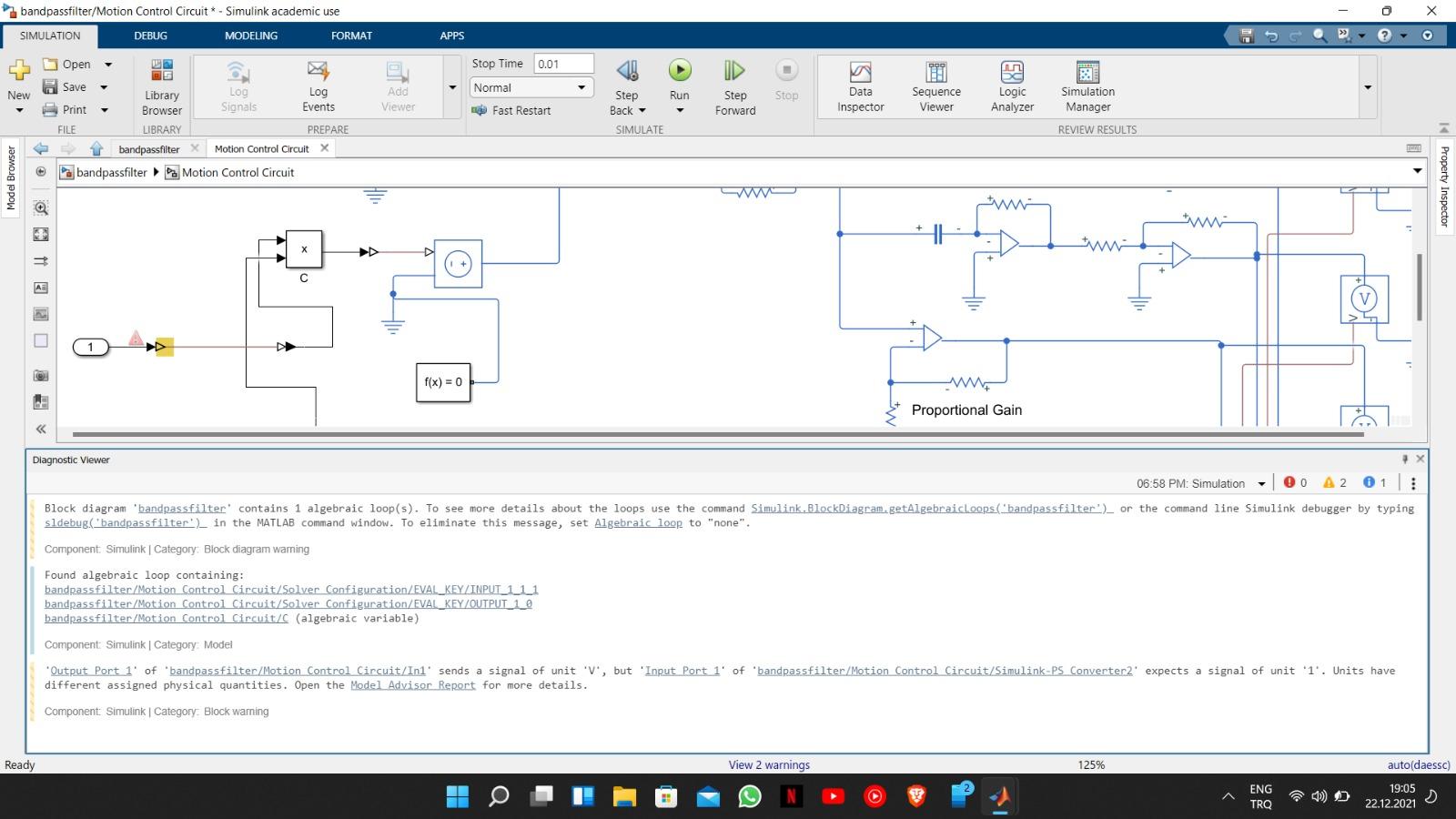The height and width of the screenshot is (819, 1456).
Task: Expand the Step Back options dropdown
Action: pos(642,110)
